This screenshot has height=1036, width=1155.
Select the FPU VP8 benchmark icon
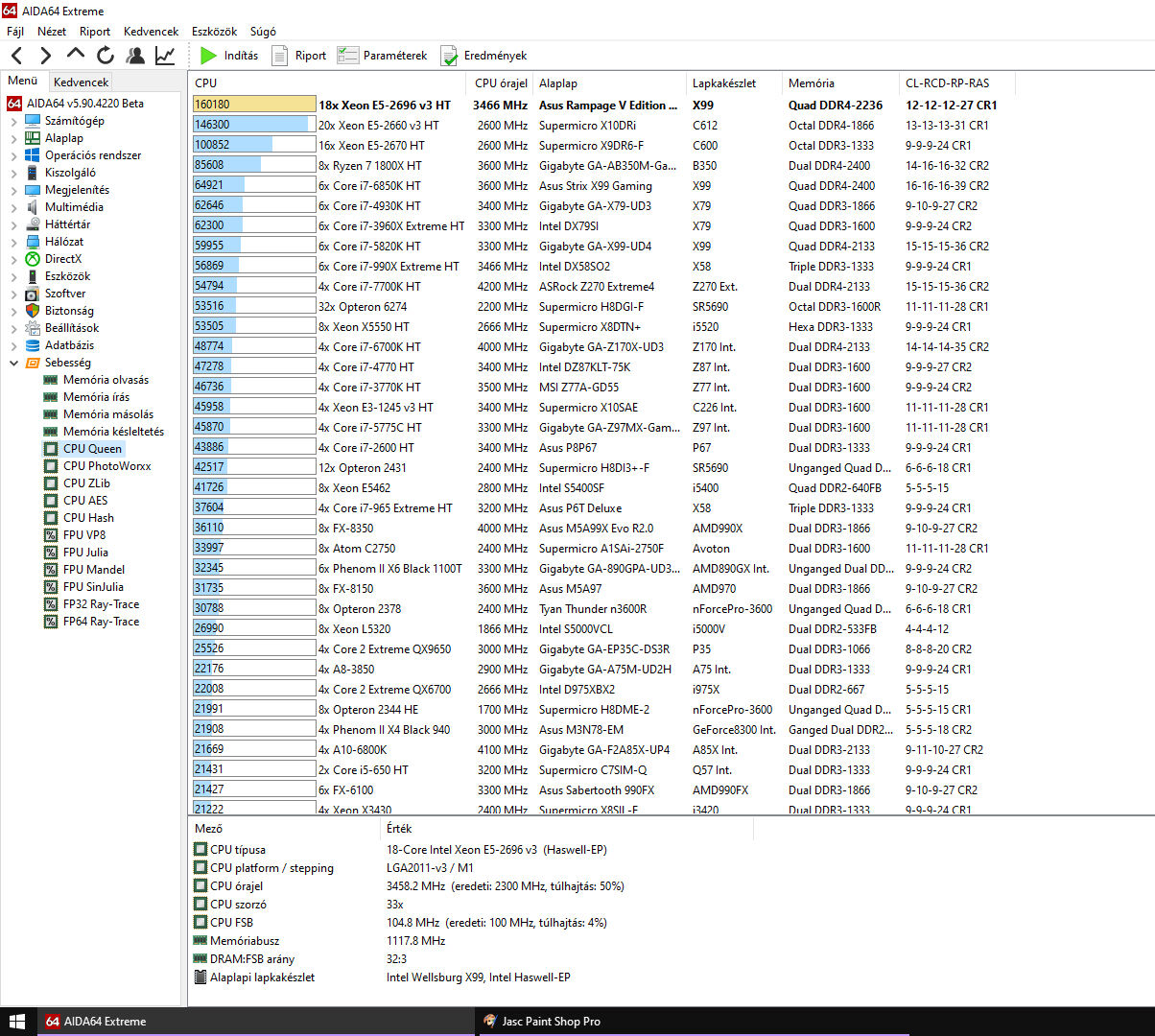tap(51, 535)
